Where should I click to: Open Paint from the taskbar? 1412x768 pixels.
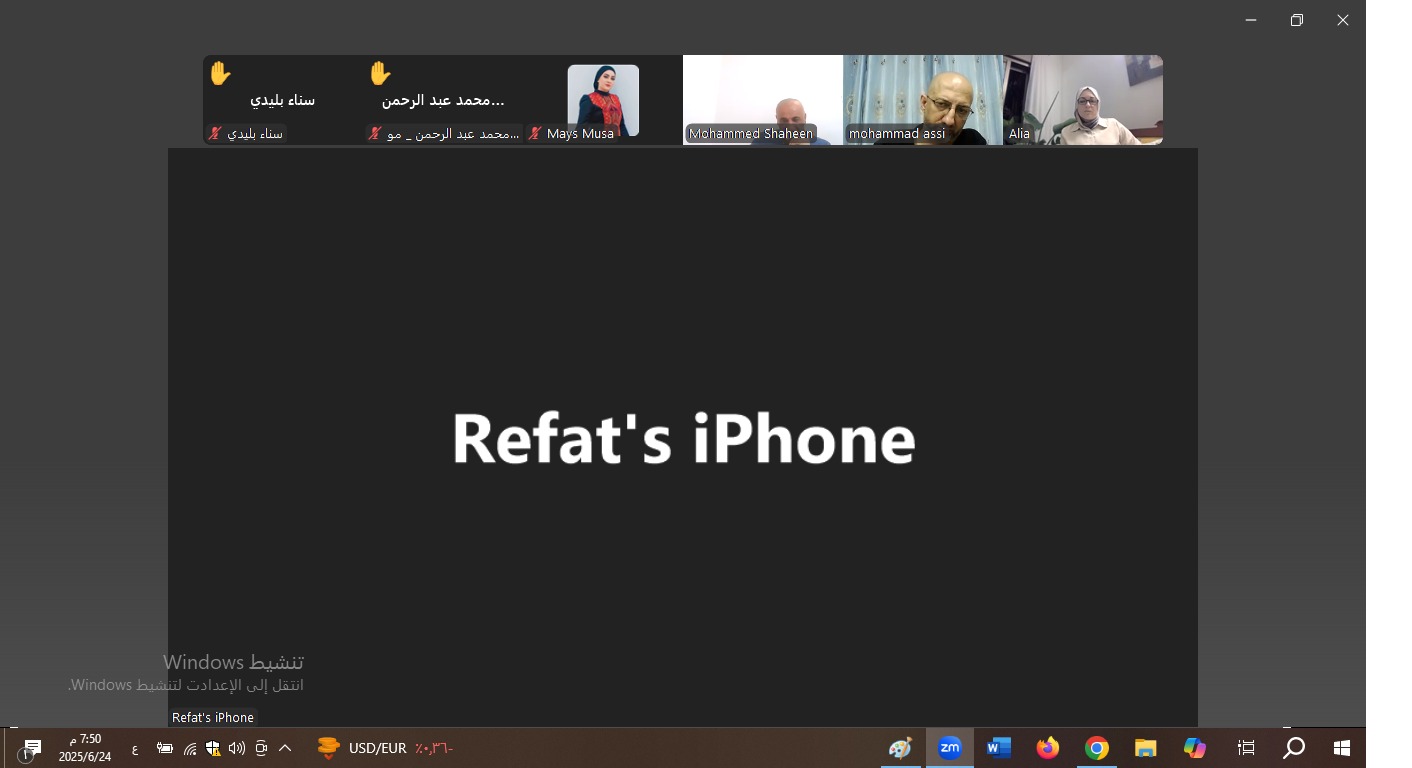point(901,748)
